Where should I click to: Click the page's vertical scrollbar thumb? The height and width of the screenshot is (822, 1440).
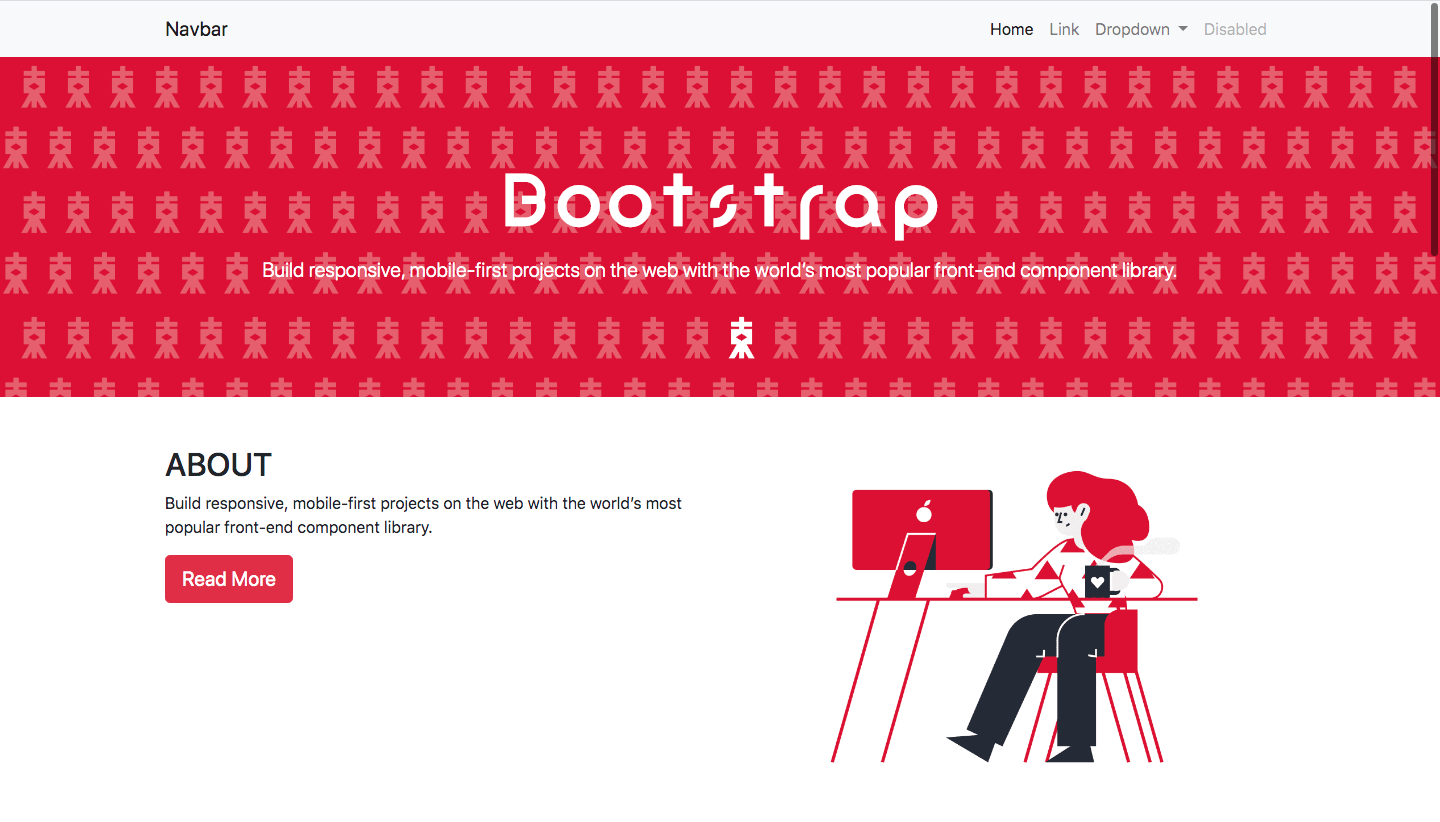tap(1434, 130)
